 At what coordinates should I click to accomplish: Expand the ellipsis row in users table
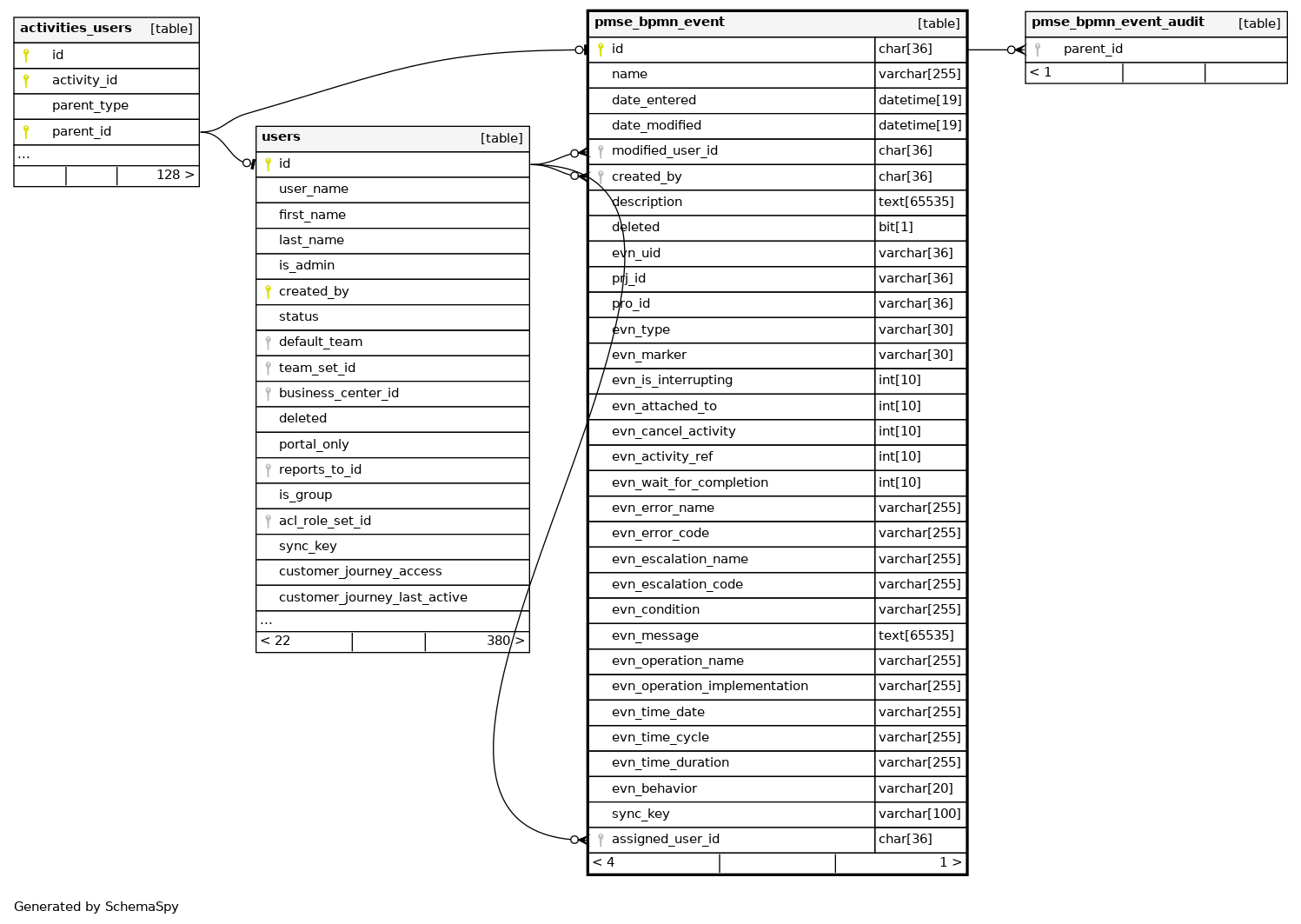click(266, 621)
